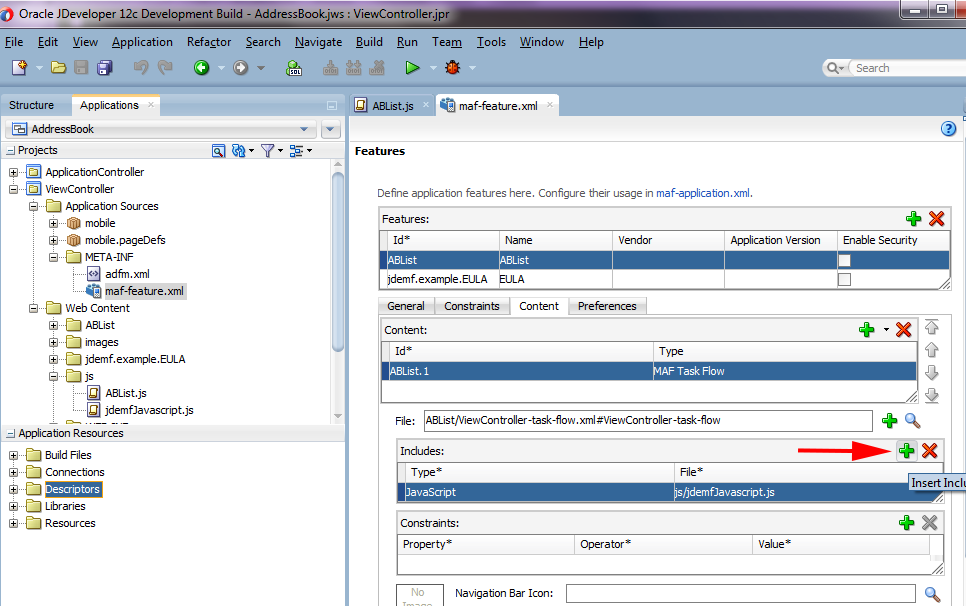Add a new feature with green plus

point(913,219)
